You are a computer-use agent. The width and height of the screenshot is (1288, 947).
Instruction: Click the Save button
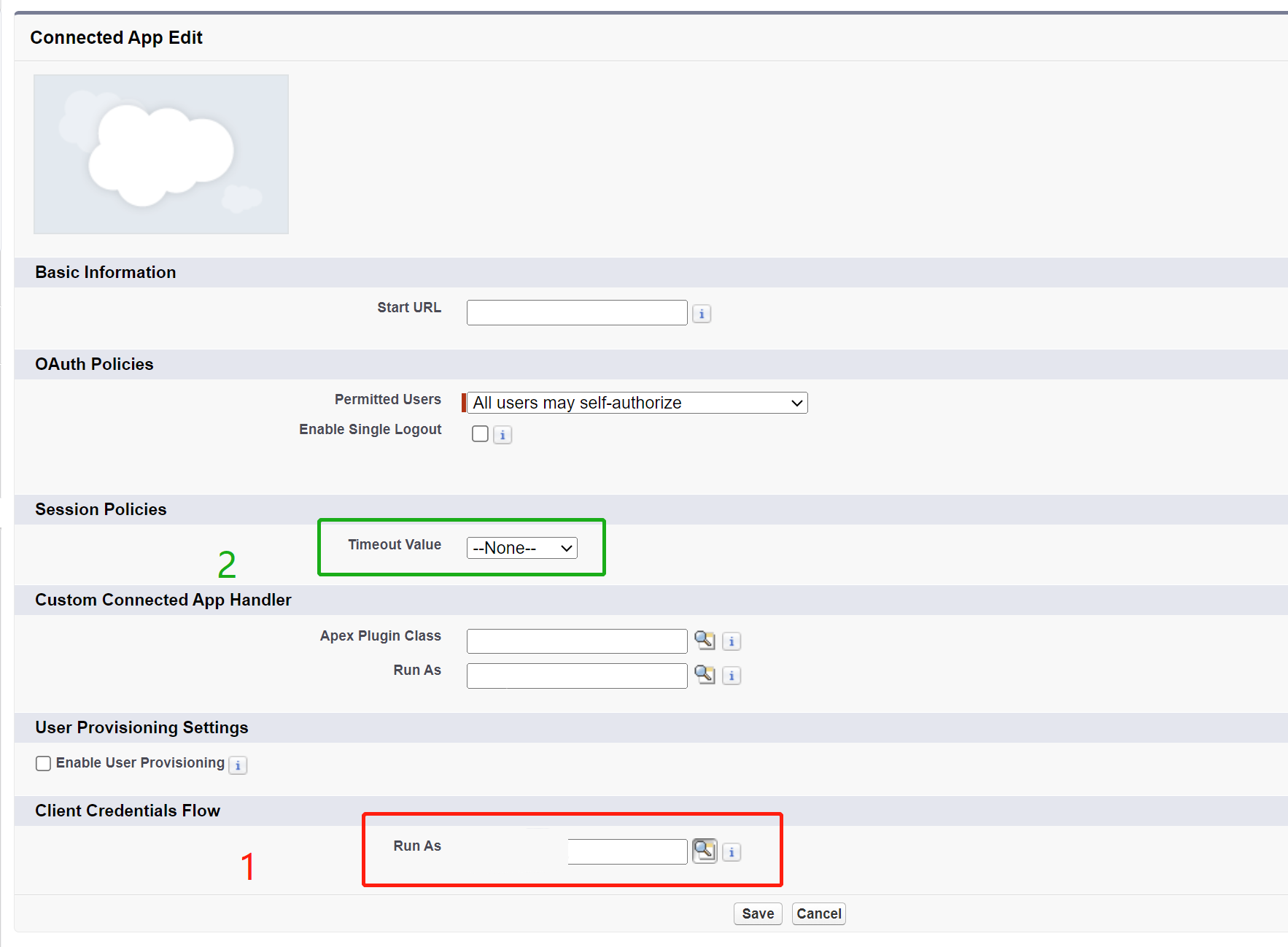coord(757,913)
